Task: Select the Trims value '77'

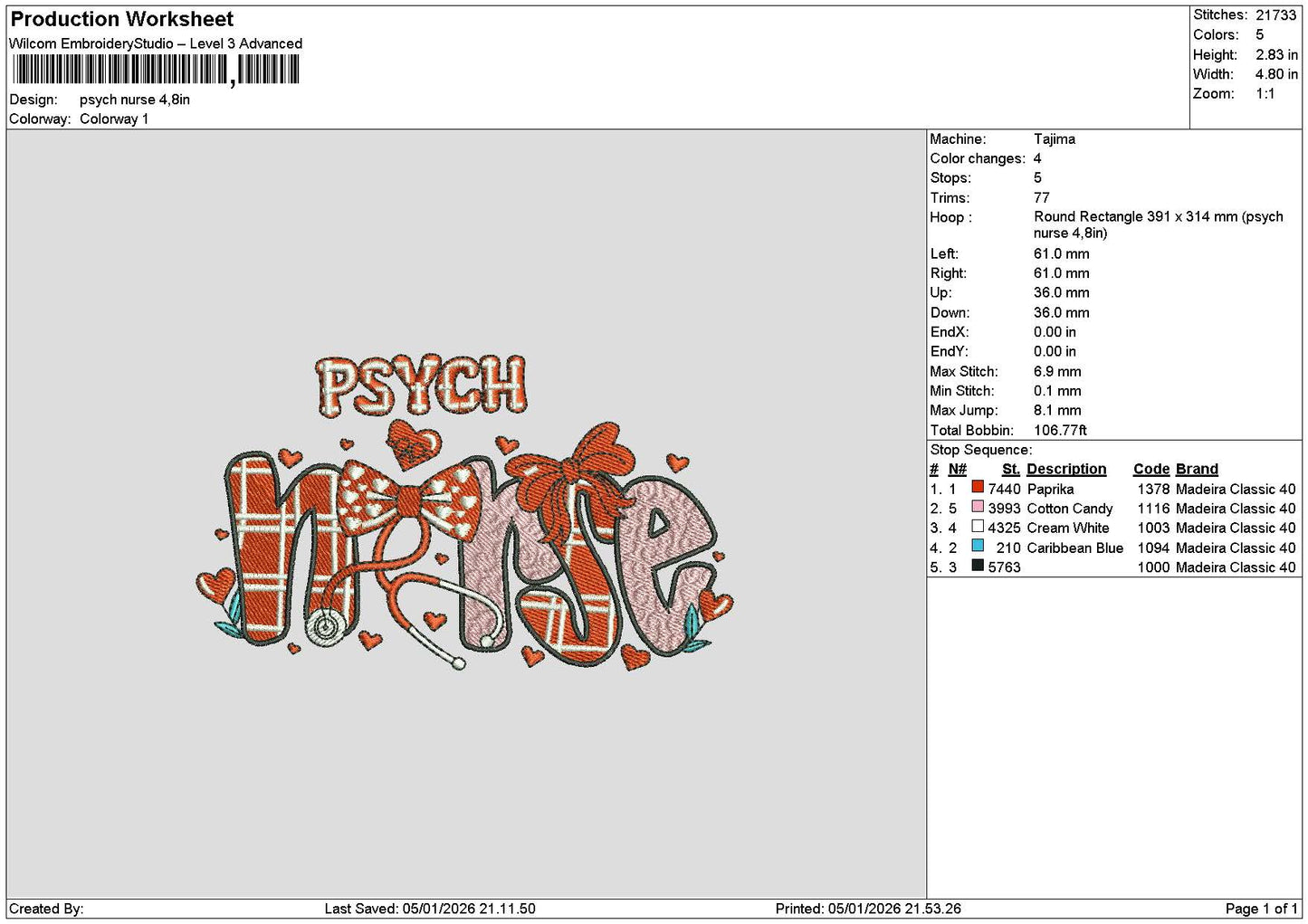Action: pyautogui.click(x=1042, y=197)
